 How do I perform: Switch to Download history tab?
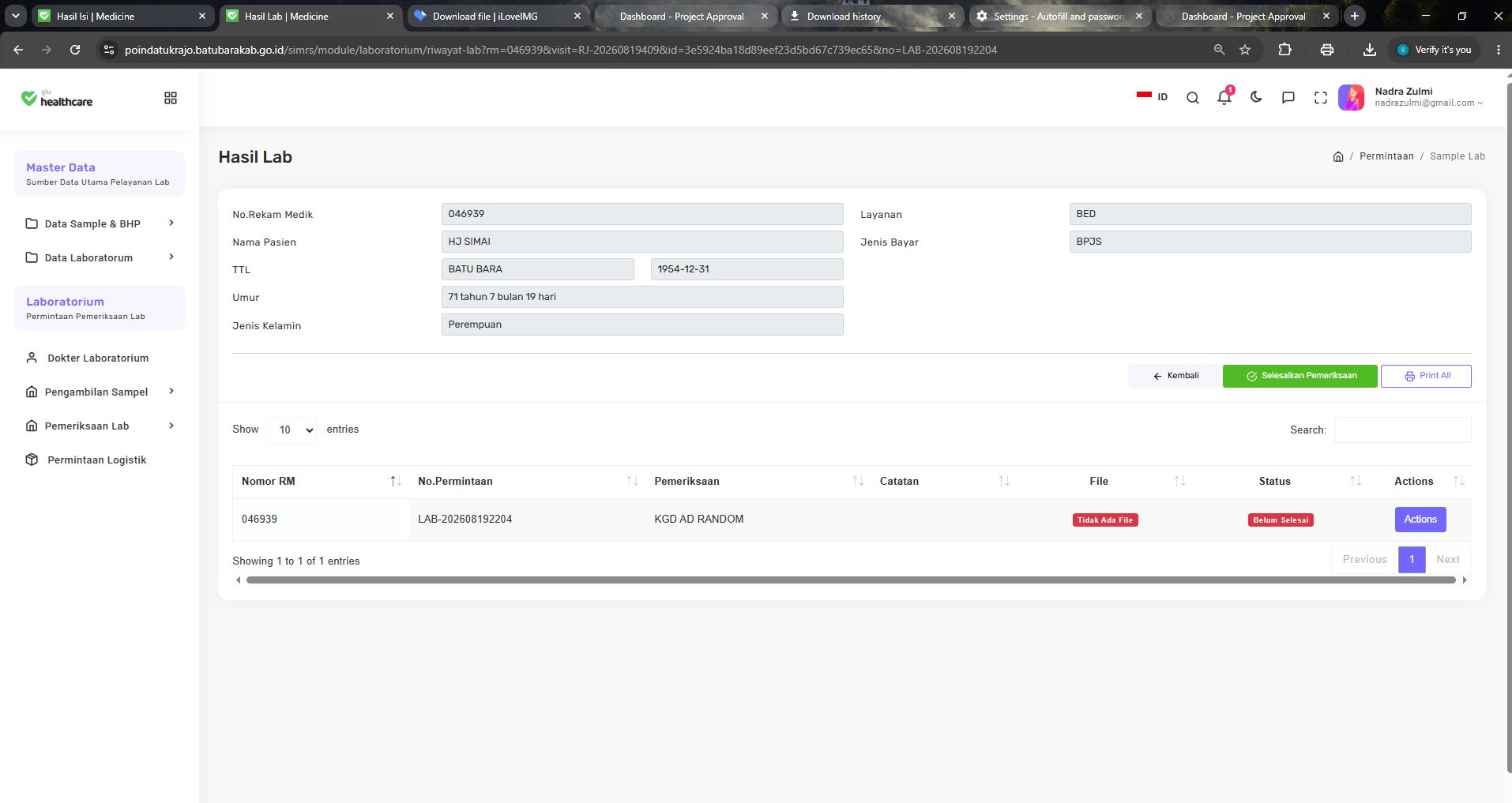pyautogui.click(x=870, y=16)
